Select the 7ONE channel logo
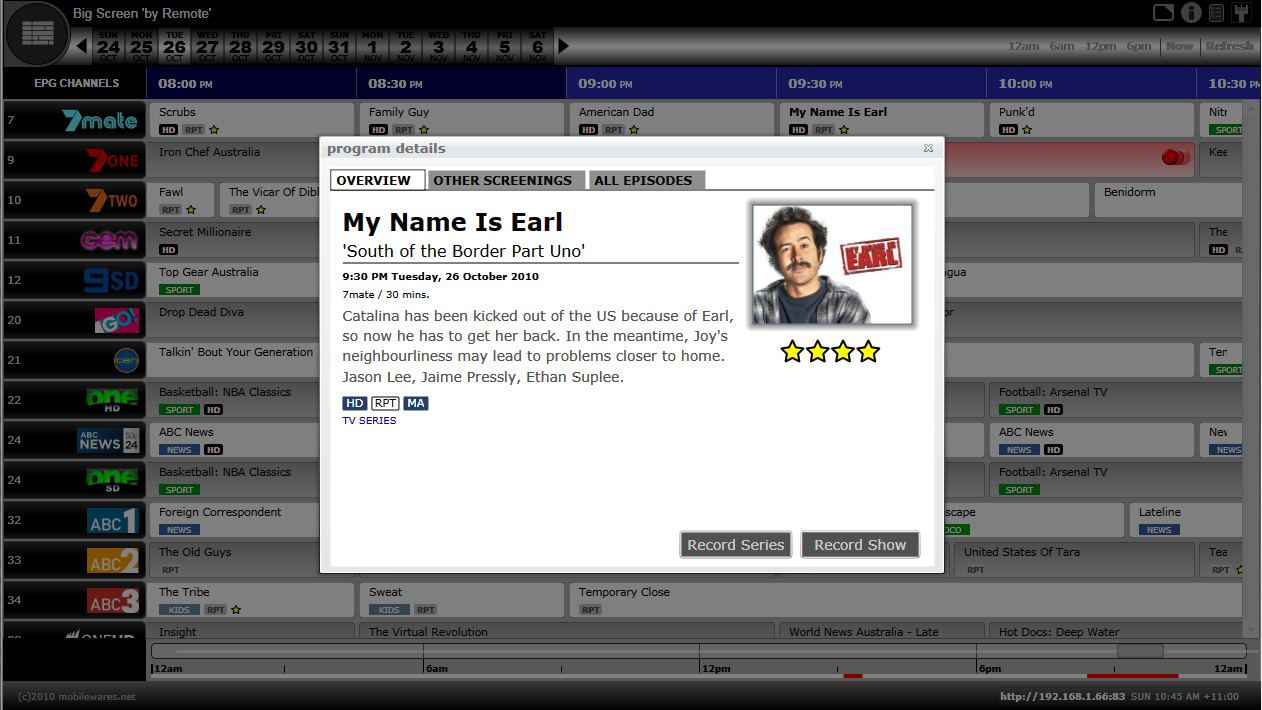Image resolution: width=1262 pixels, height=710 pixels. pyautogui.click(x=111, y=160)
